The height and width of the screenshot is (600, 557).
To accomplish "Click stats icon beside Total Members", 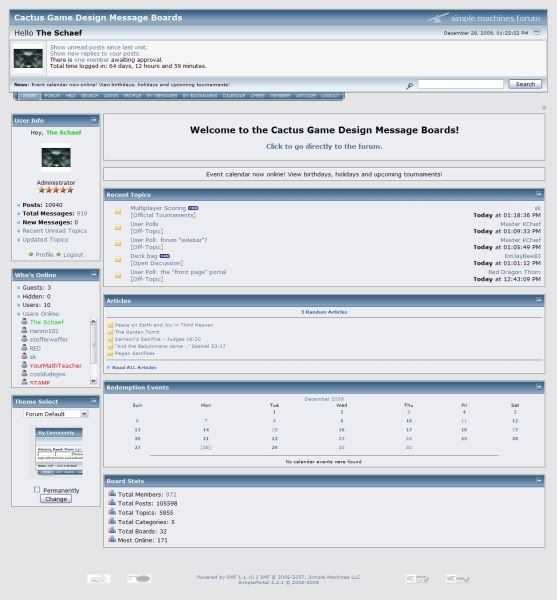I will [112, 493].
